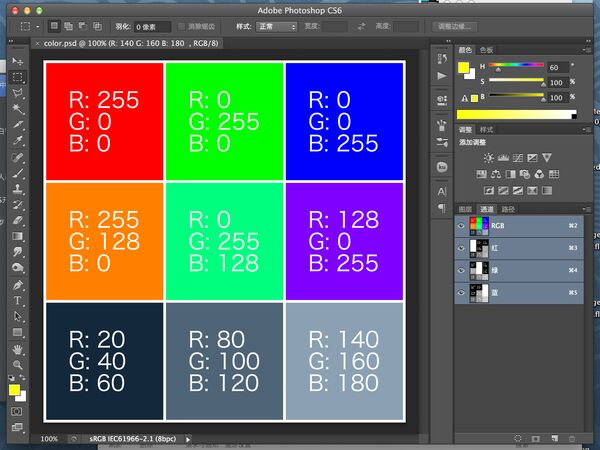Image resolution: width=600 pixels, height=450 pixels.
Task: Select the Hand tool
Action: click(18, 348)
